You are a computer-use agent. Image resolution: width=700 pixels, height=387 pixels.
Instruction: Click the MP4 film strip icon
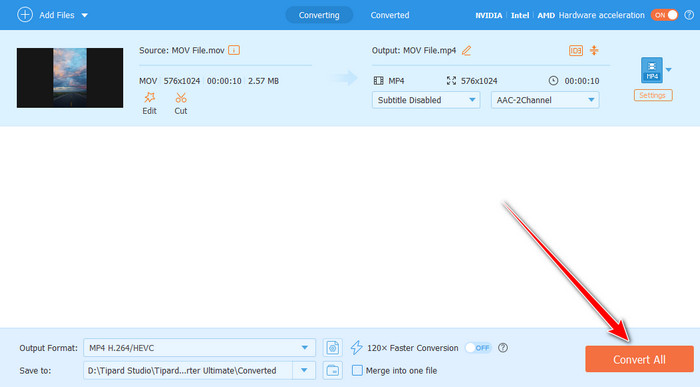(x=379, y=81)
